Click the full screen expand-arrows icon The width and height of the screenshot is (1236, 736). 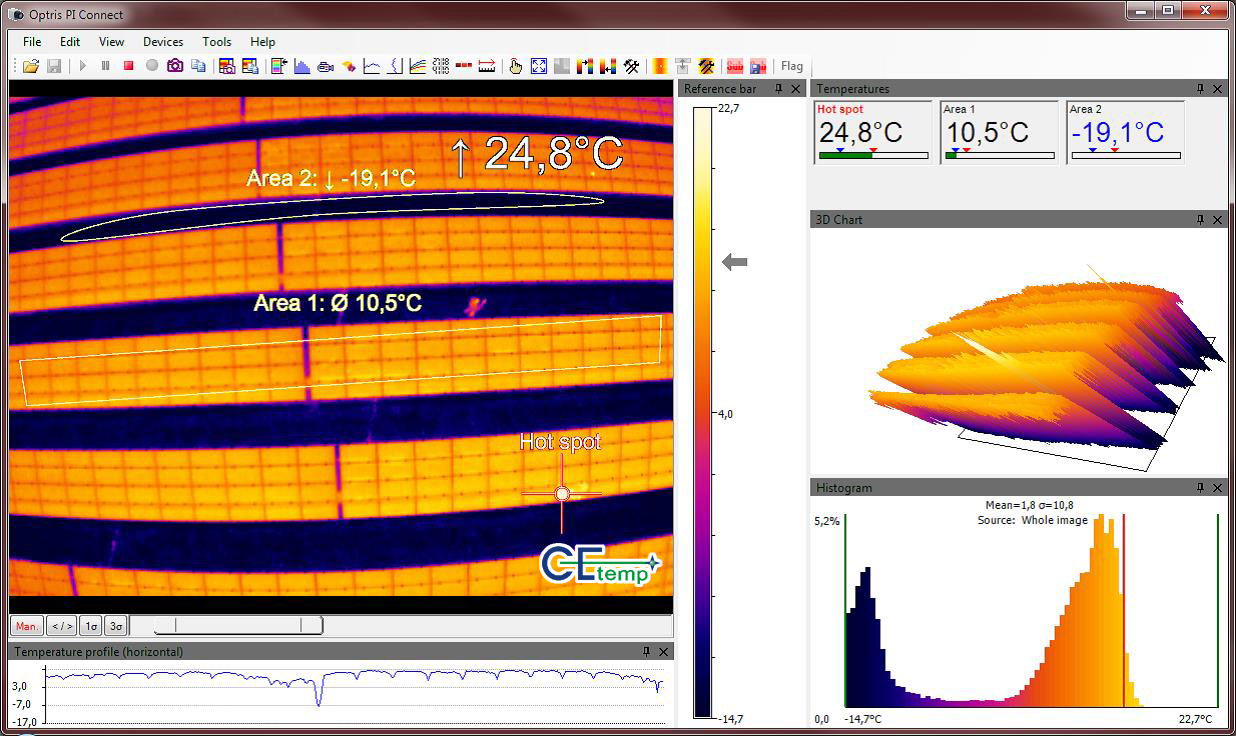[539, 66]
